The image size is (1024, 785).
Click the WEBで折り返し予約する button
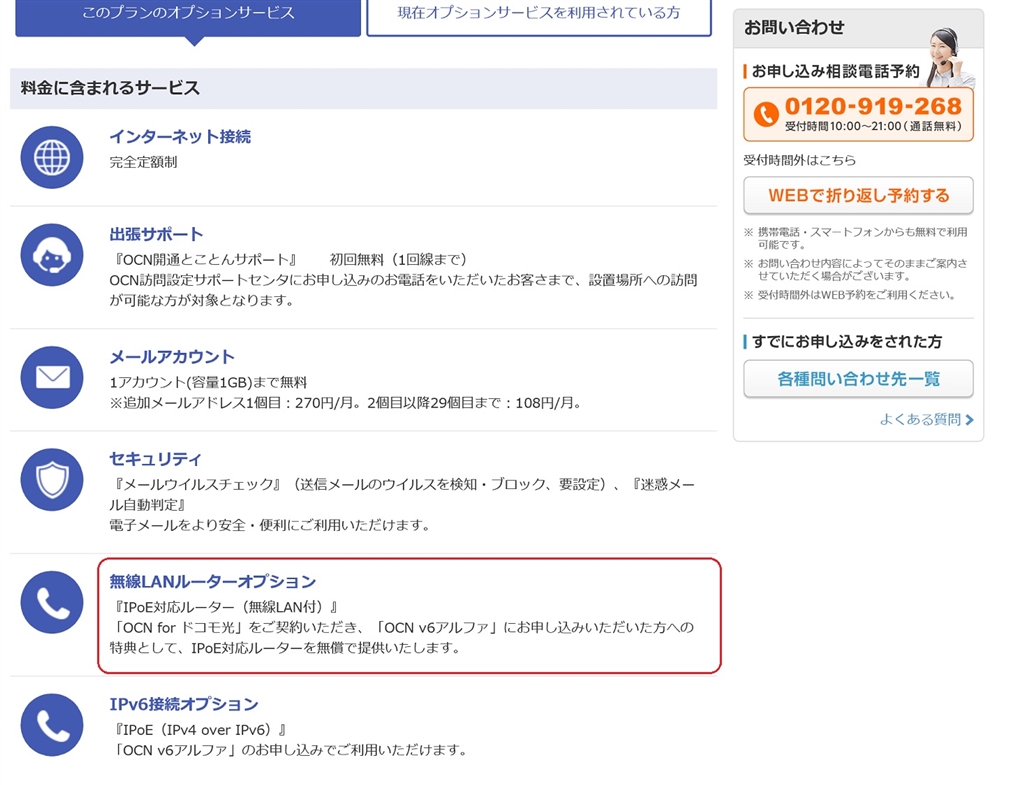click(858, 195)
